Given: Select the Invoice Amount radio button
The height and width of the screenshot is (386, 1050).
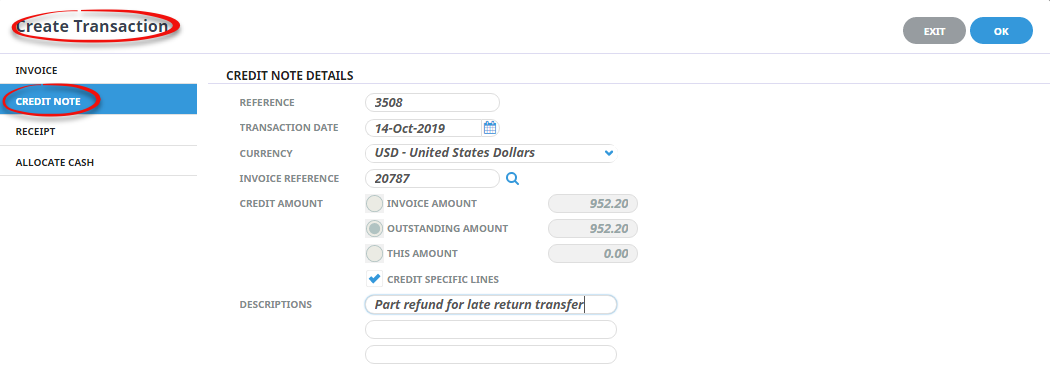Looking at the screenshot, I should coord(374,203).
